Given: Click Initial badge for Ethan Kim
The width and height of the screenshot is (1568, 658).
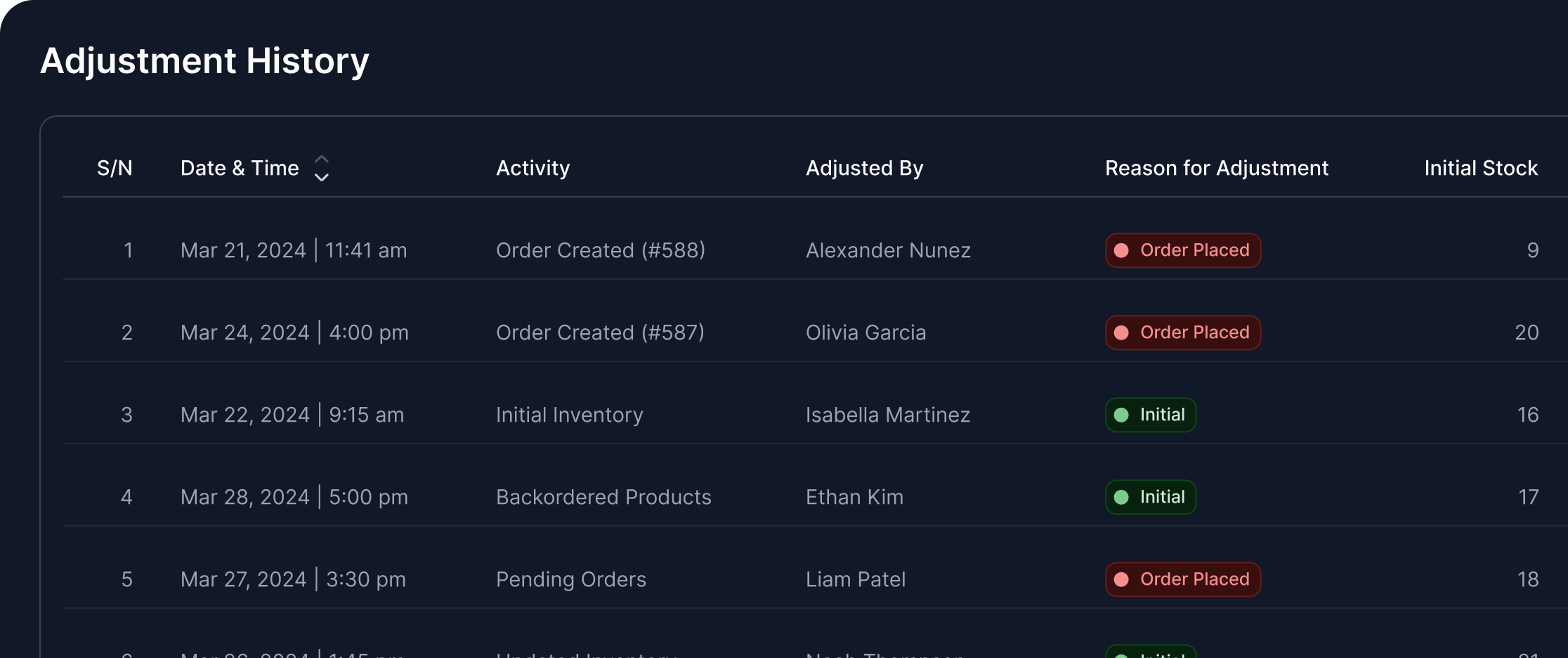Looking at the screenshot, I should tap(1150, 497).
